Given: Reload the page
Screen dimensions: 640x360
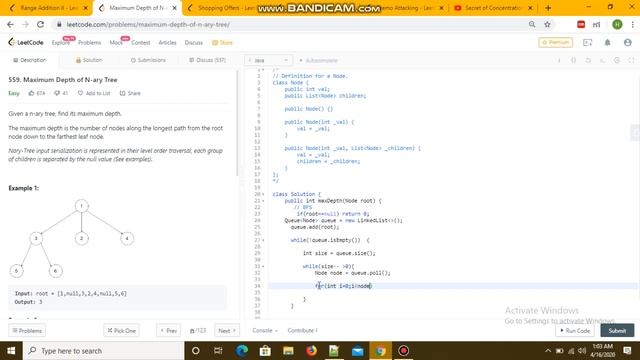Looking at the screenshot, I should click(40, 24).
